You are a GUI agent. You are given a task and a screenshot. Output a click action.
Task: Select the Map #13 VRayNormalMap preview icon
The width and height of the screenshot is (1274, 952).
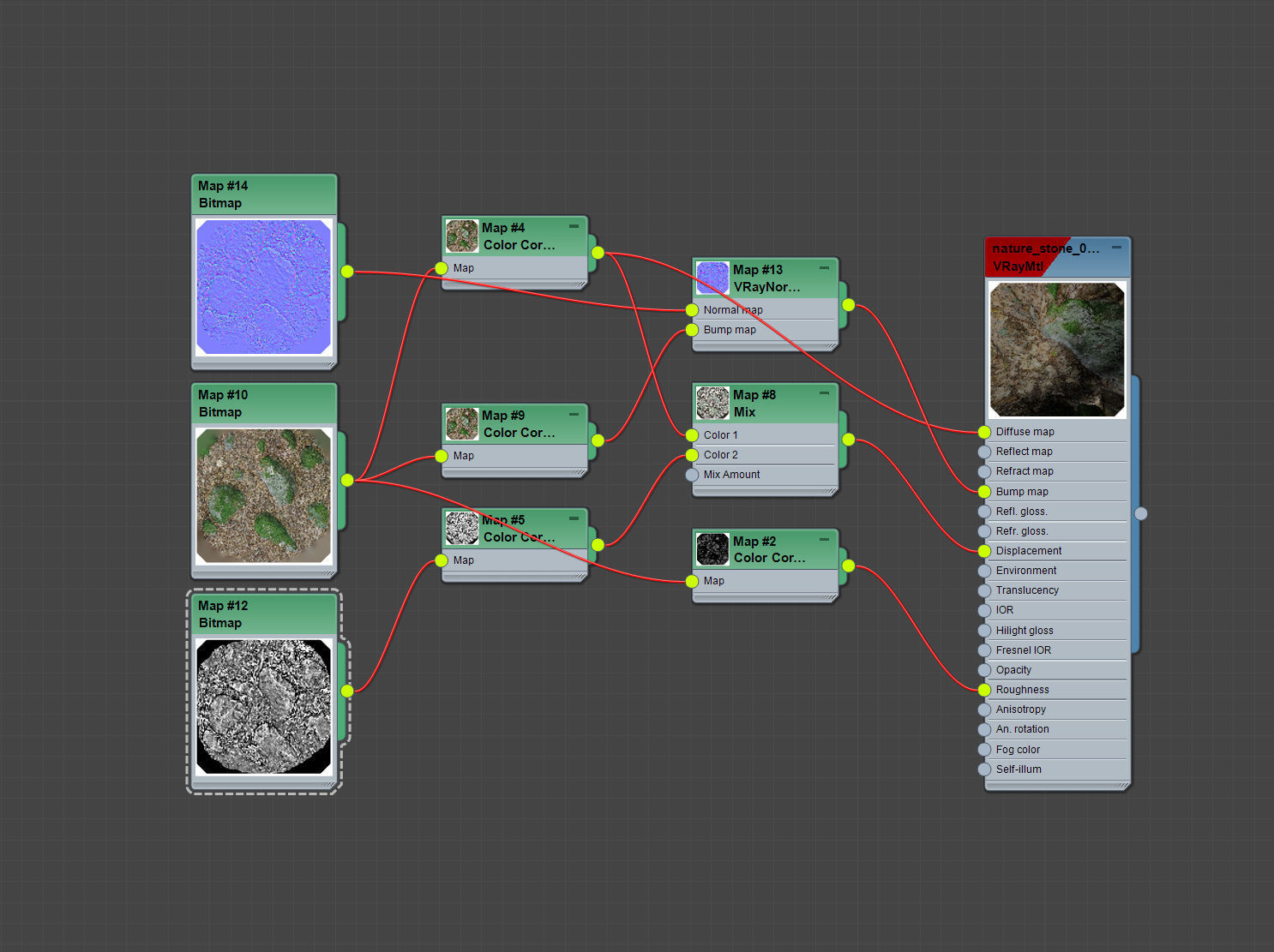pyautogui.click(x=712, y=278)
